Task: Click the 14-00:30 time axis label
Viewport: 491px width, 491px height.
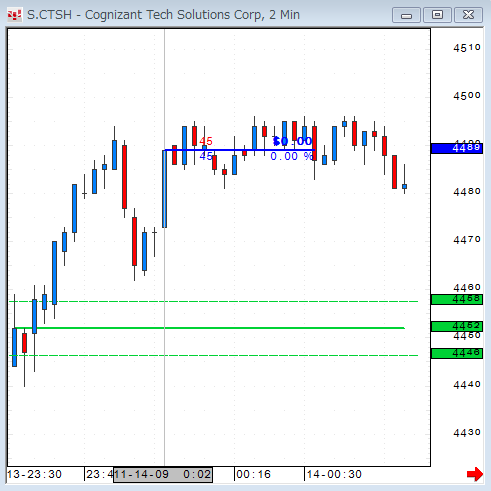Action: coord(334,474)
